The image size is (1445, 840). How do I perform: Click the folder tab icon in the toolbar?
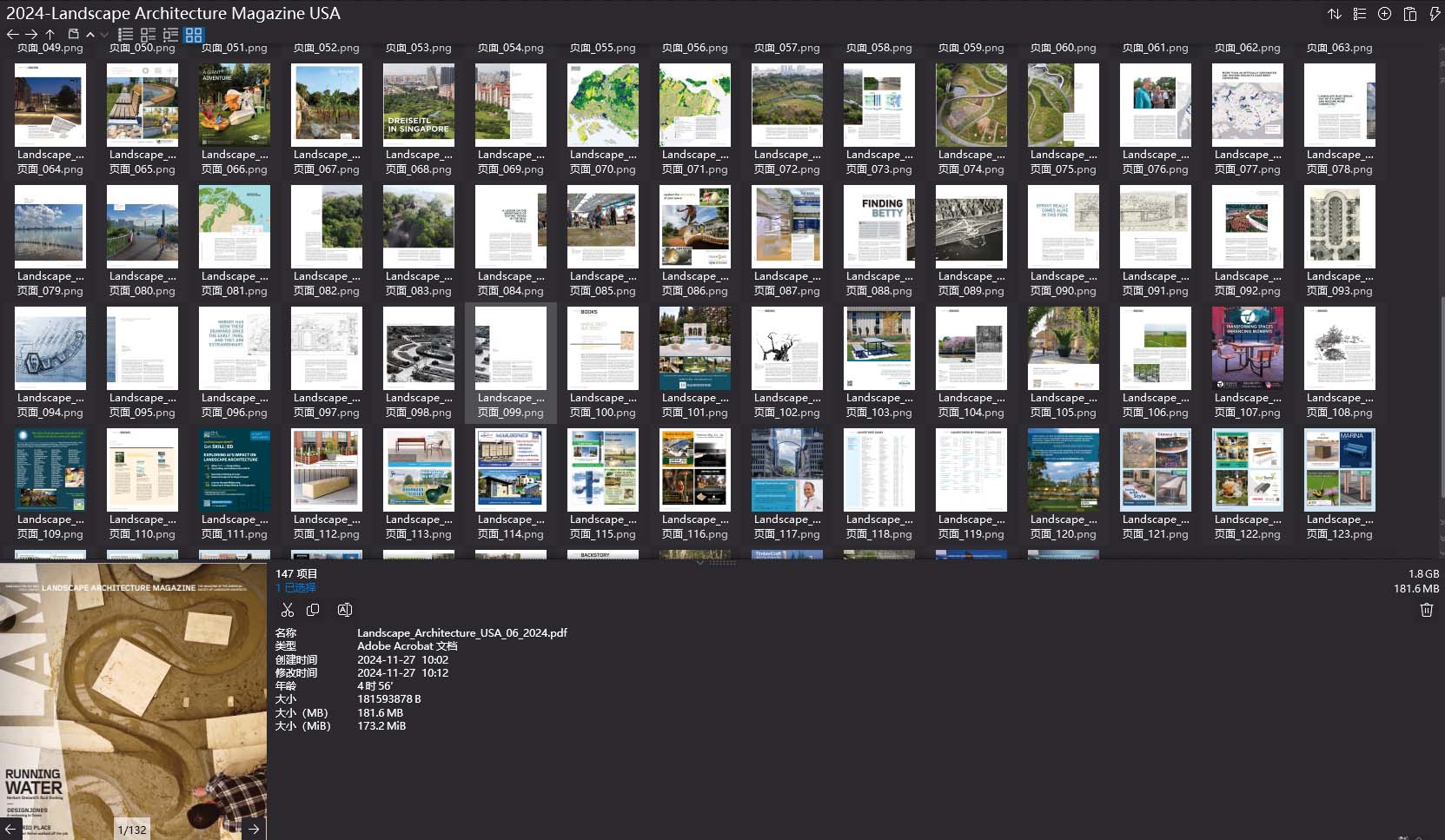click(x=74, y=34)
